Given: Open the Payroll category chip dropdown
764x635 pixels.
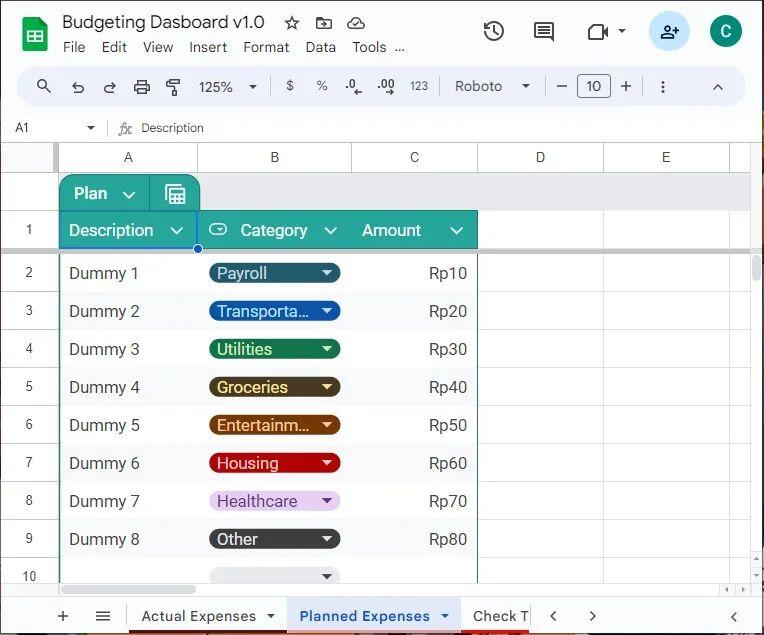Looking at the screenshot, I should (x=326, y=273).
